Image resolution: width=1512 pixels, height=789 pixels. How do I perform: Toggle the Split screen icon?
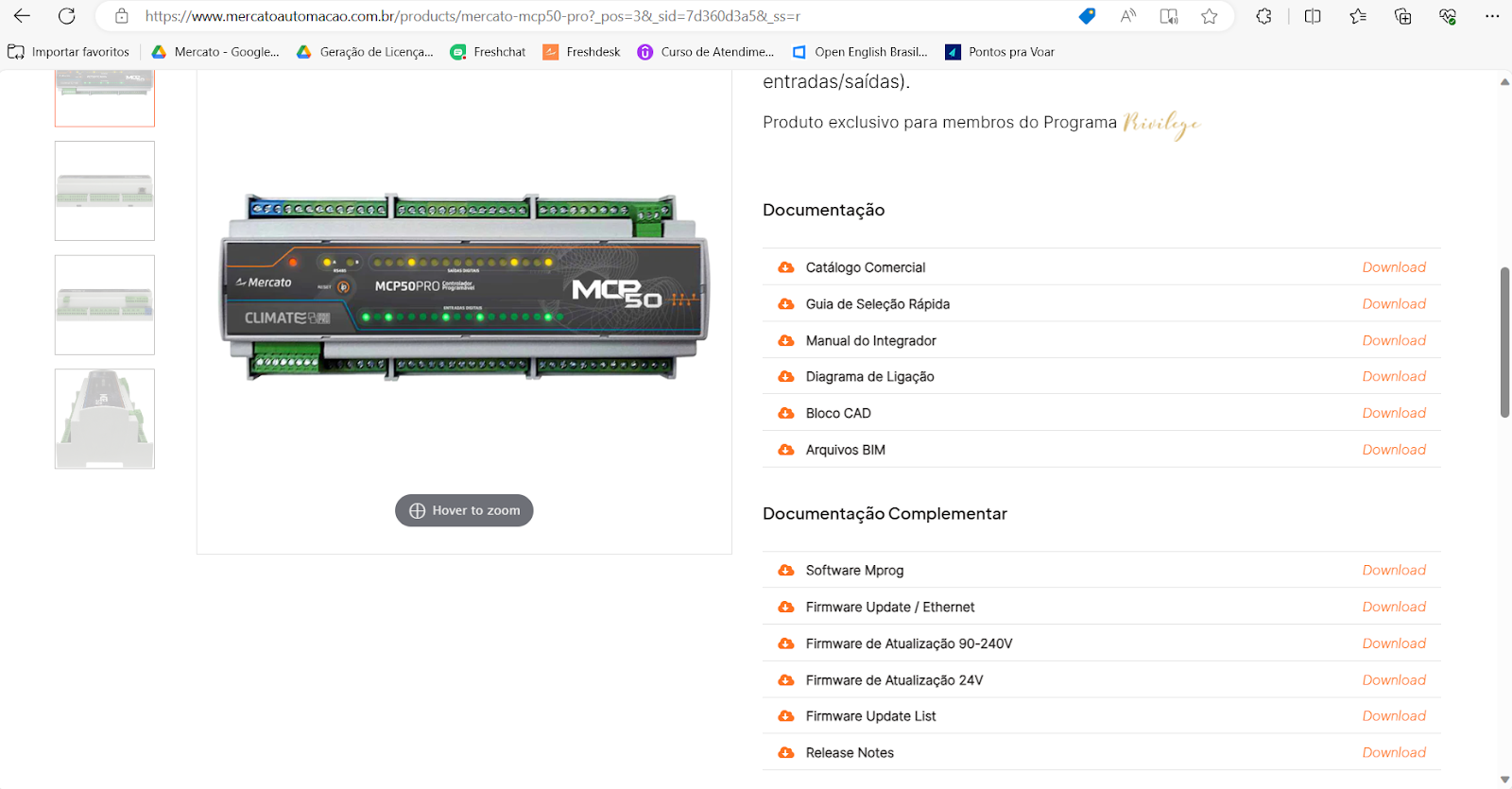pyautogui.click(x=1313, y=16)
